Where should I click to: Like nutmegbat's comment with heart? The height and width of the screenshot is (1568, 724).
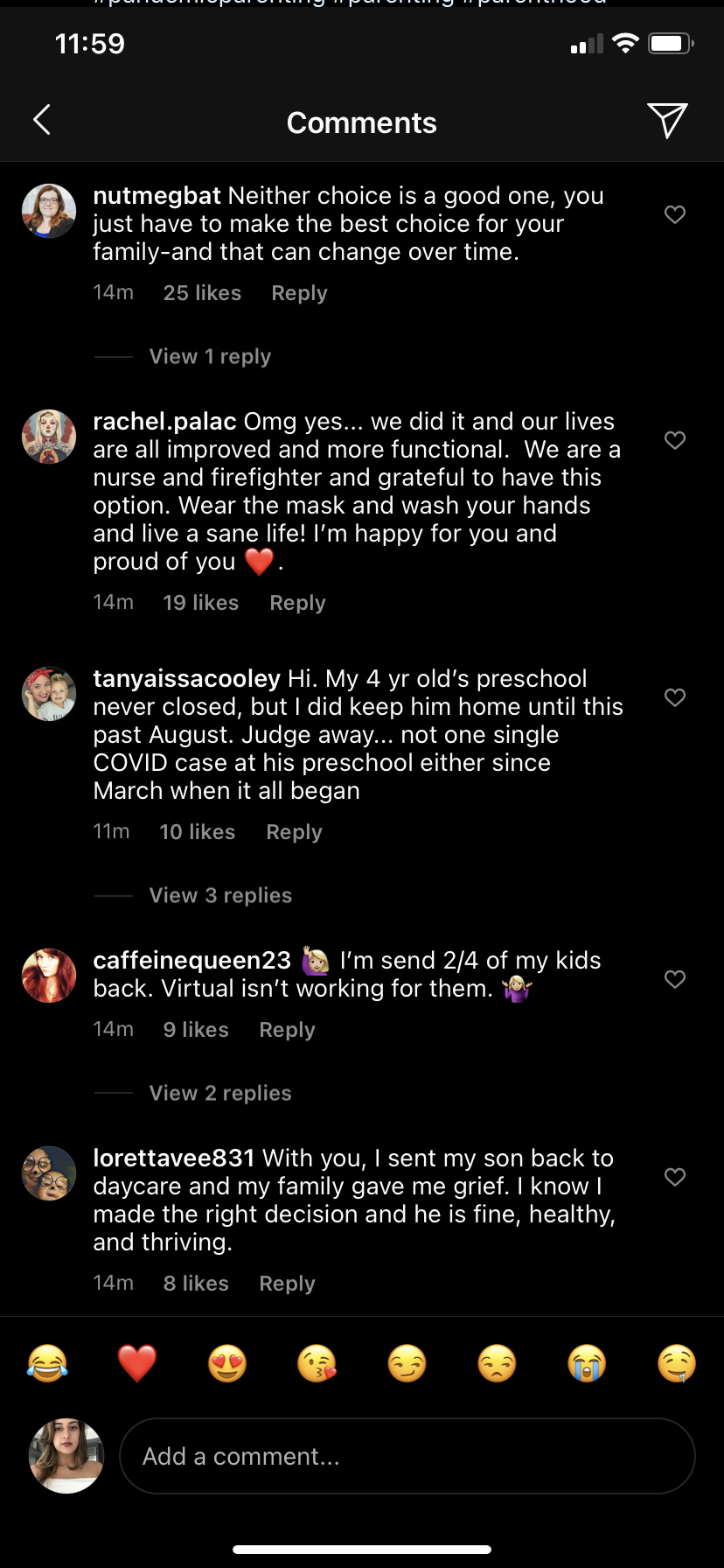(675, 214)
